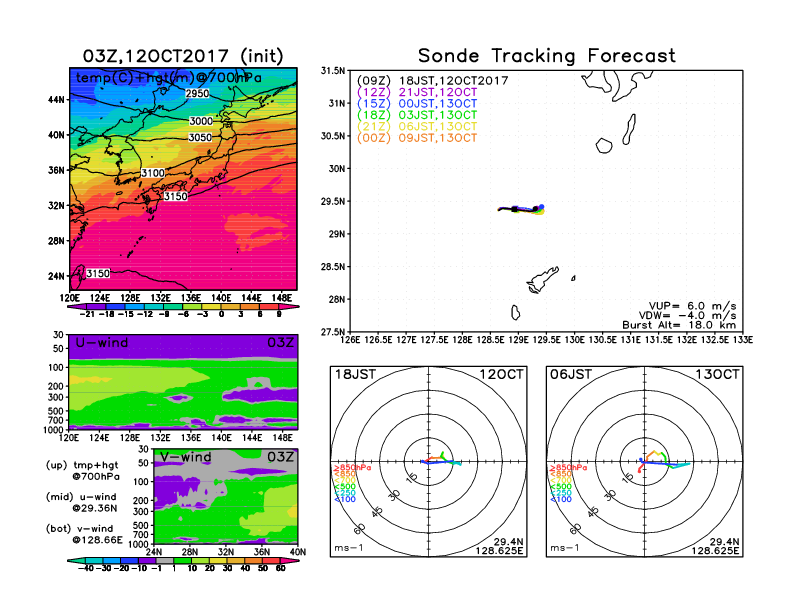The image size is (792, 612).
Task: Click the '29.5N' latitude label on sonde map
Action: point(333,201)
